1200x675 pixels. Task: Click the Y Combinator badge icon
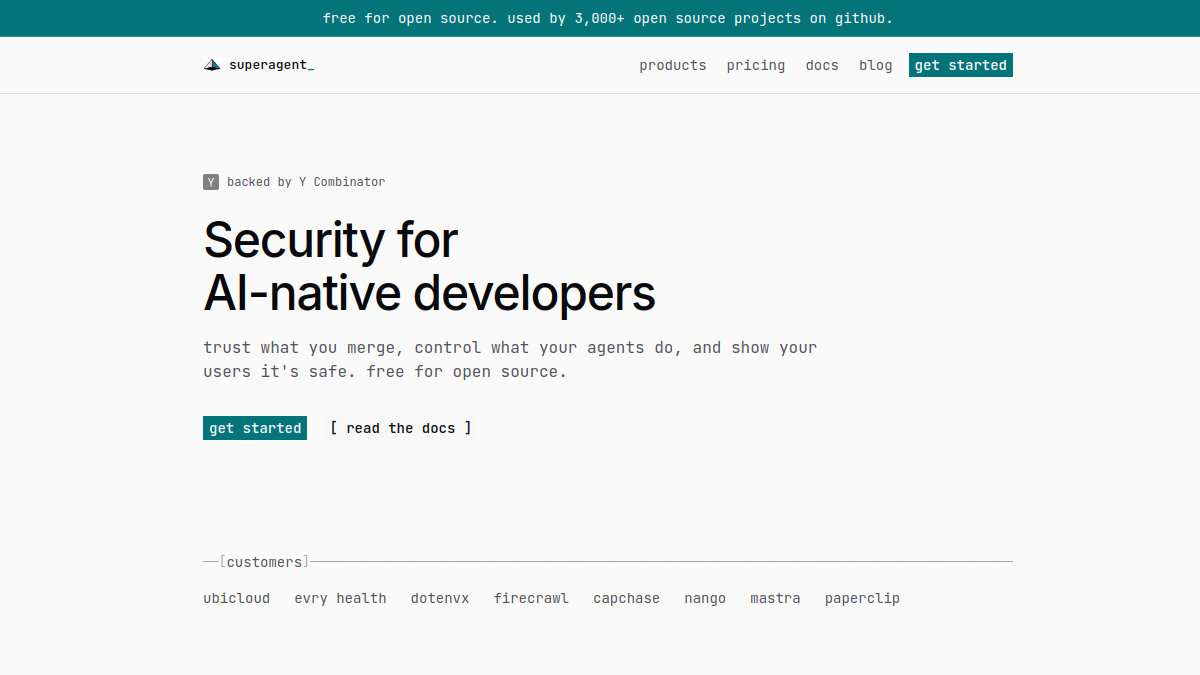tap(211, 182)
